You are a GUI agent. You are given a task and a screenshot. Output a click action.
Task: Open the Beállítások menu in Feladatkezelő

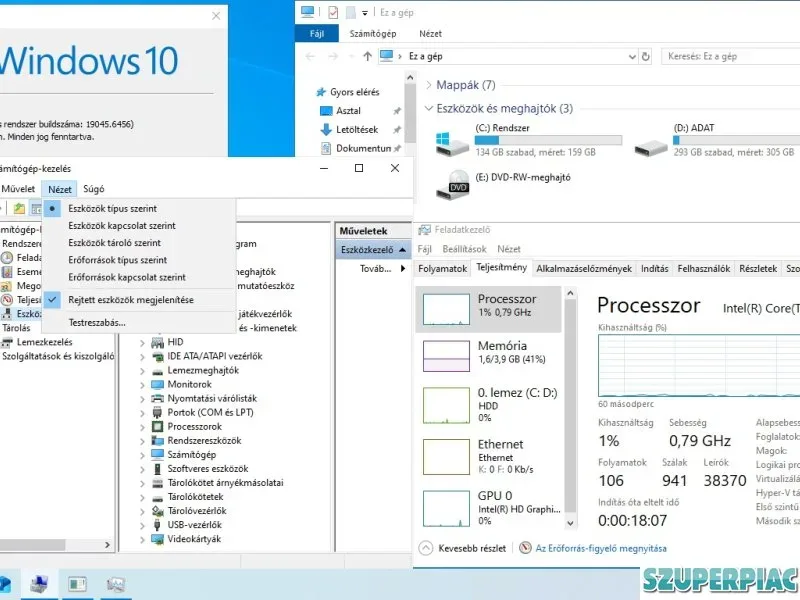(464, 249)
